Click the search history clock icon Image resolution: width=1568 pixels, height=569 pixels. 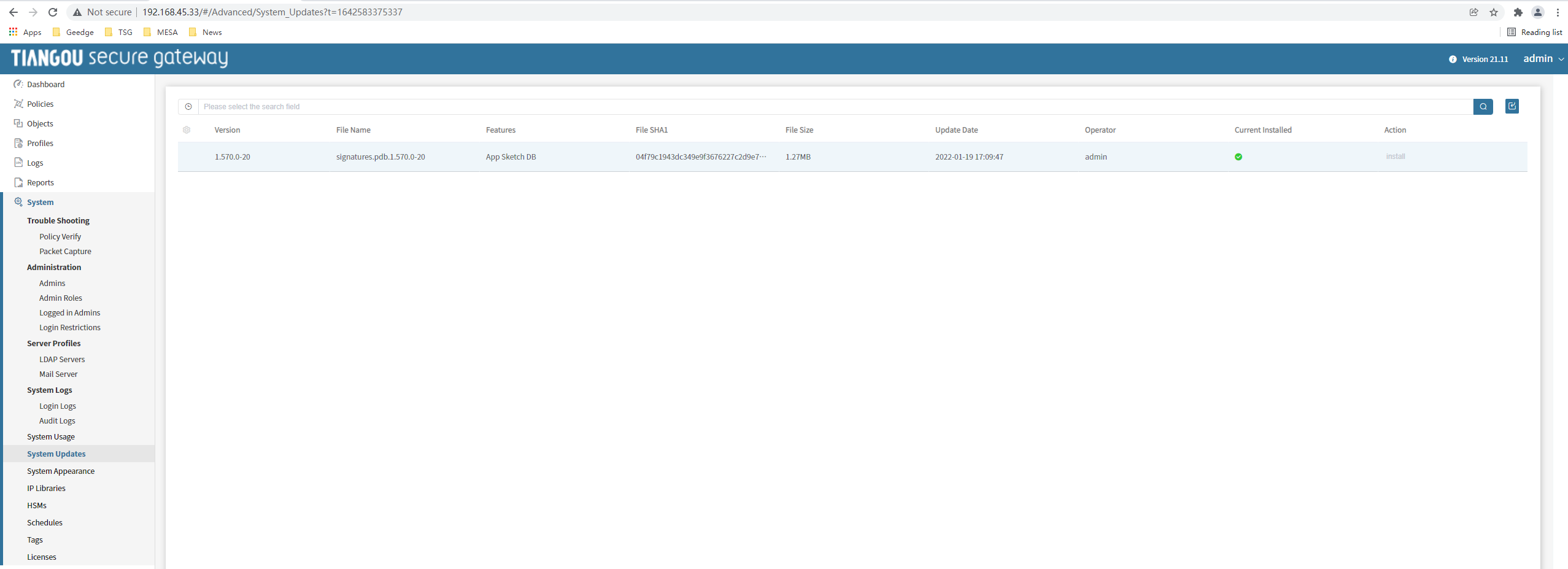tap(188, 107)
